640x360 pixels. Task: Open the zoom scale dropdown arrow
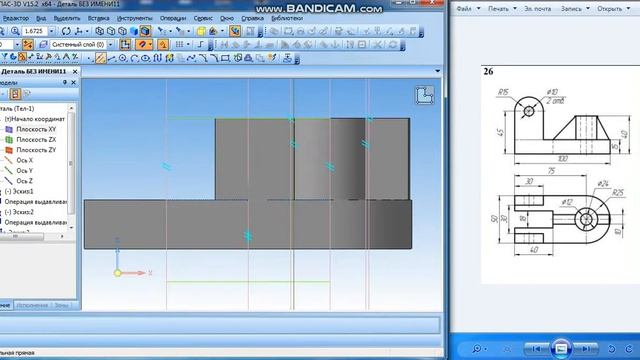click(51, 31)
